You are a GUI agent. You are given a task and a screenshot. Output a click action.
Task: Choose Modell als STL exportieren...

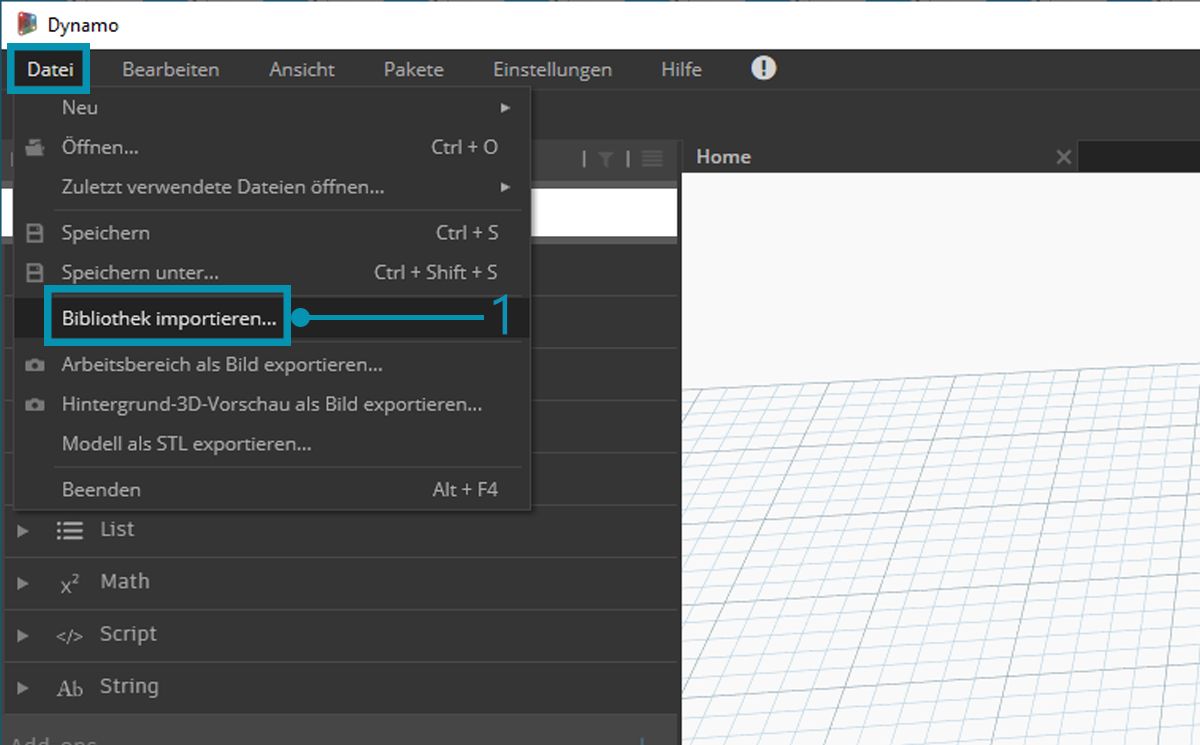272,444
